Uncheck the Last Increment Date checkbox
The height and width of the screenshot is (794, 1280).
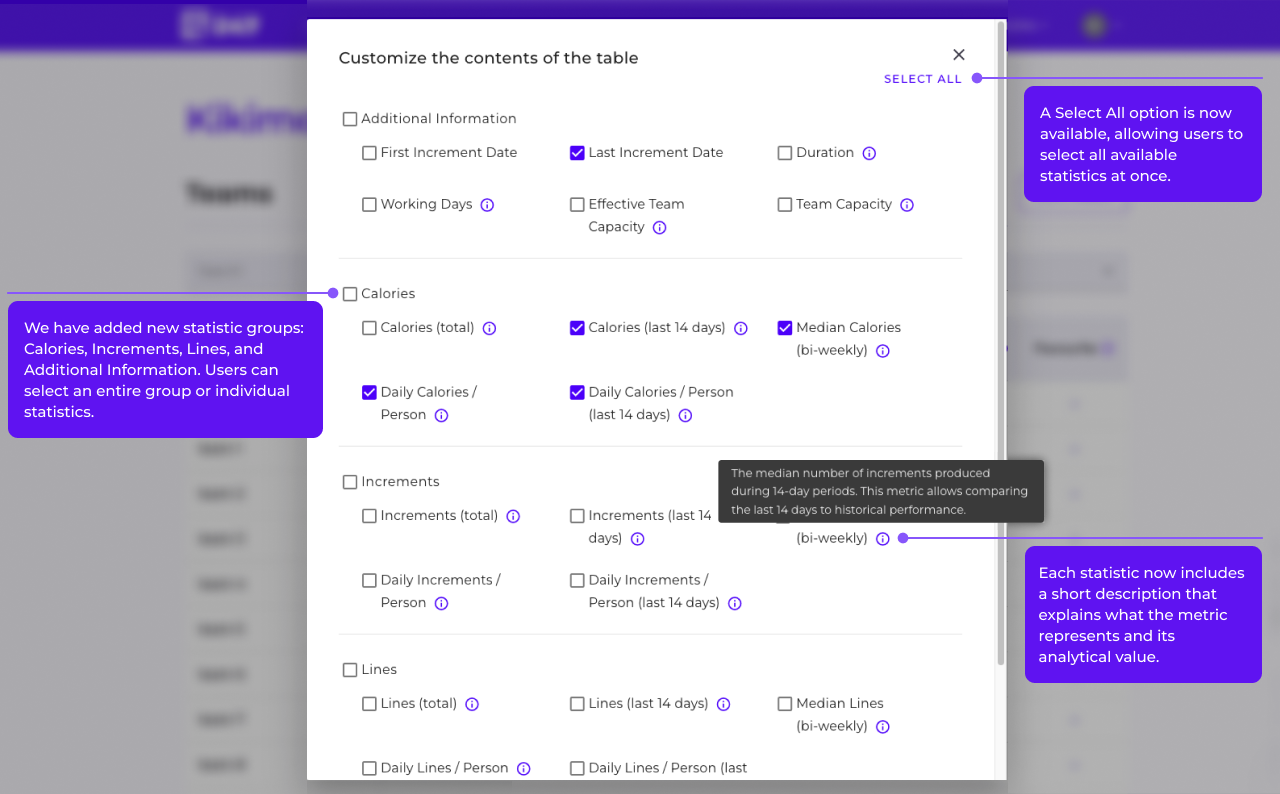[x=577, y=152]
